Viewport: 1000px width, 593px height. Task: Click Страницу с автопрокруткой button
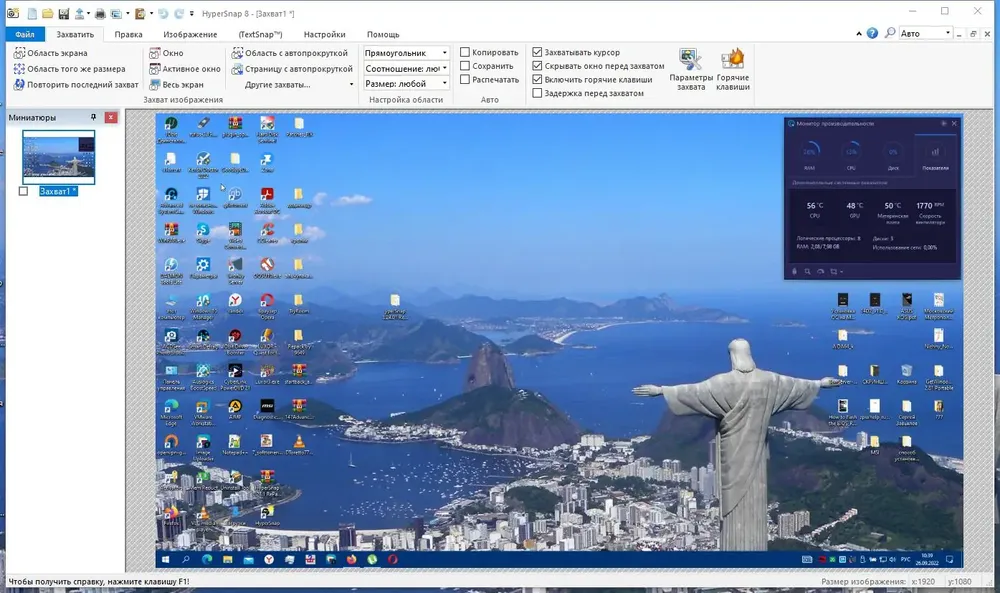[292, 69]
